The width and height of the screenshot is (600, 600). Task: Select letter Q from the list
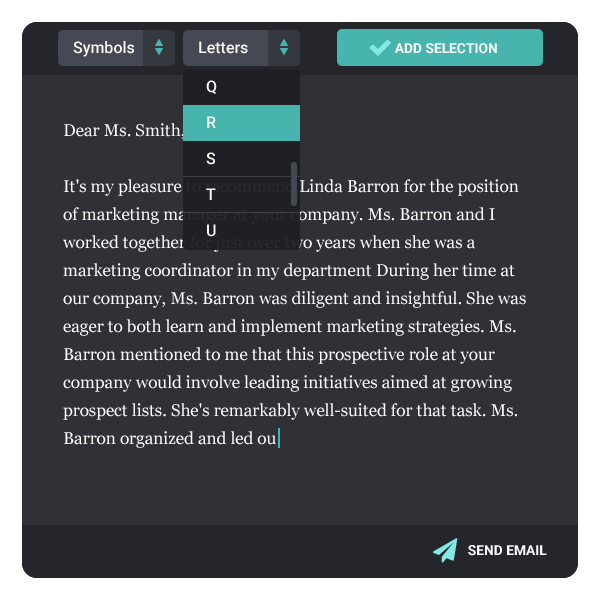(x=241, y=87)
